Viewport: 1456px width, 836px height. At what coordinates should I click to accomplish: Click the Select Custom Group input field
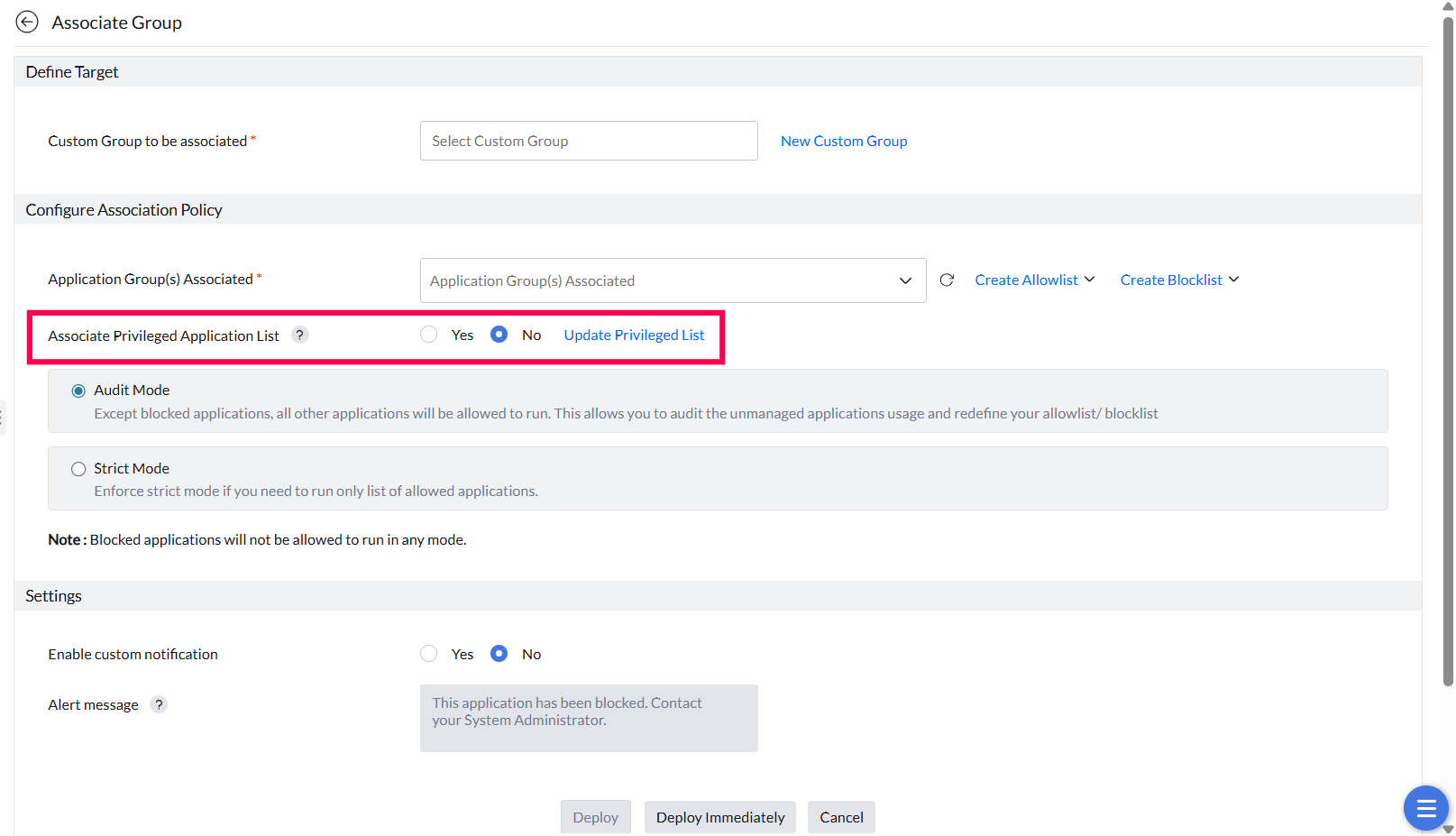coord(589,142)
